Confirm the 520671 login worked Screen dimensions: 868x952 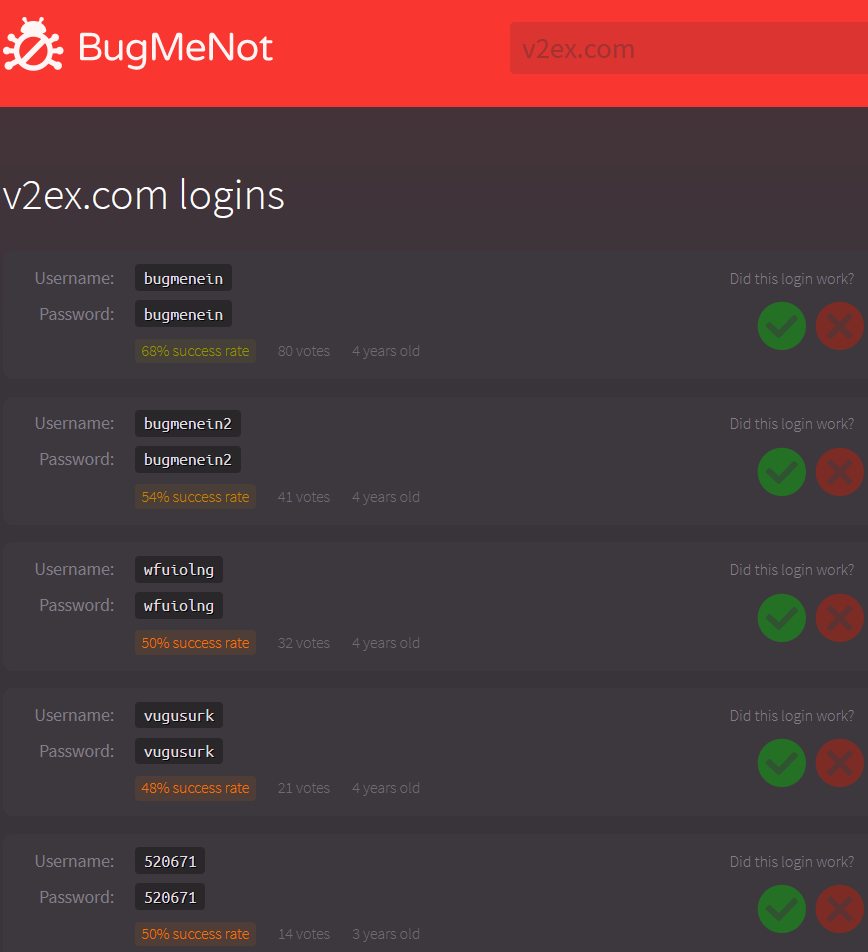coord(781,909)
